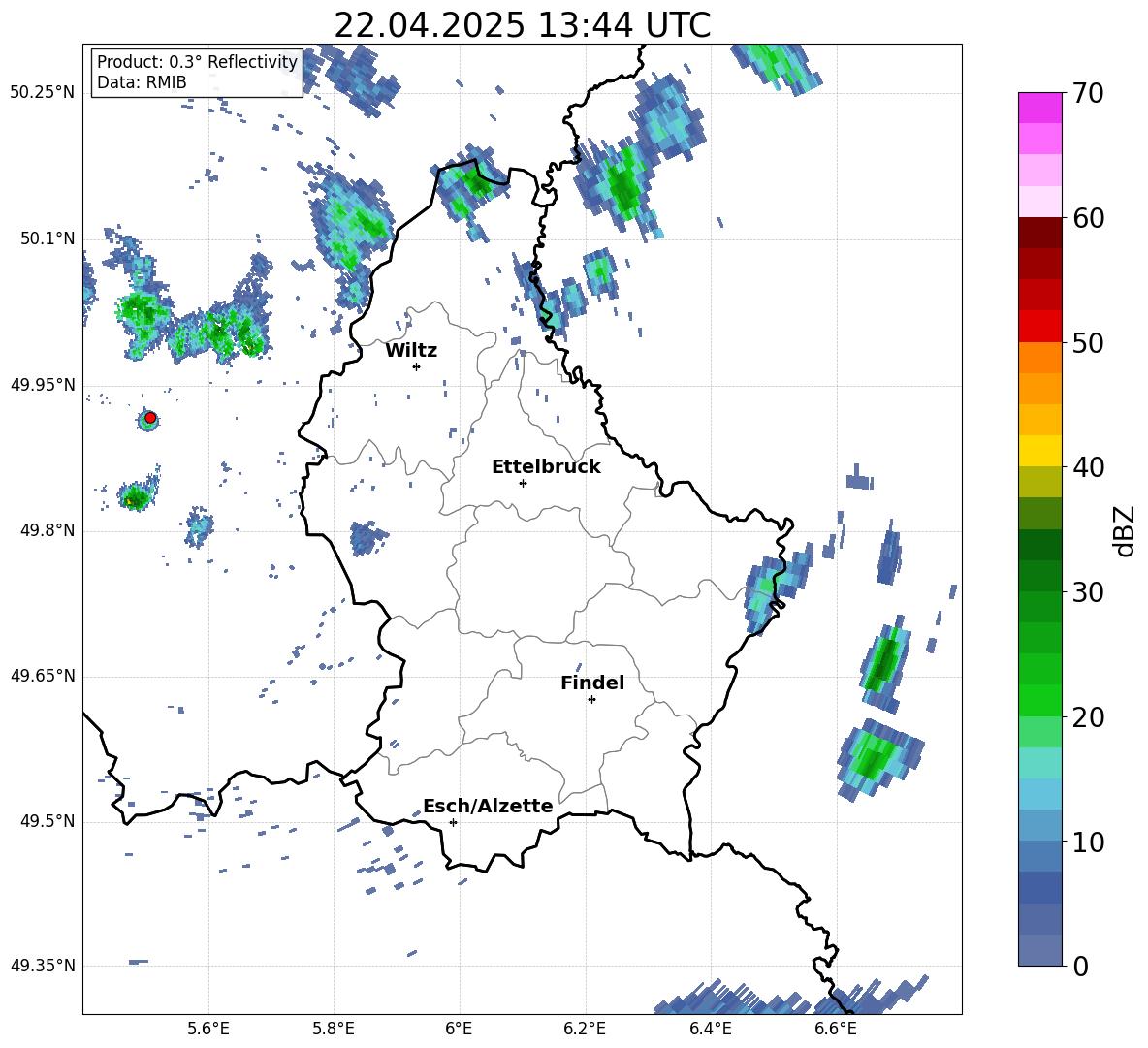Click the 50.25°N latitude tick label

coord(43,93)
